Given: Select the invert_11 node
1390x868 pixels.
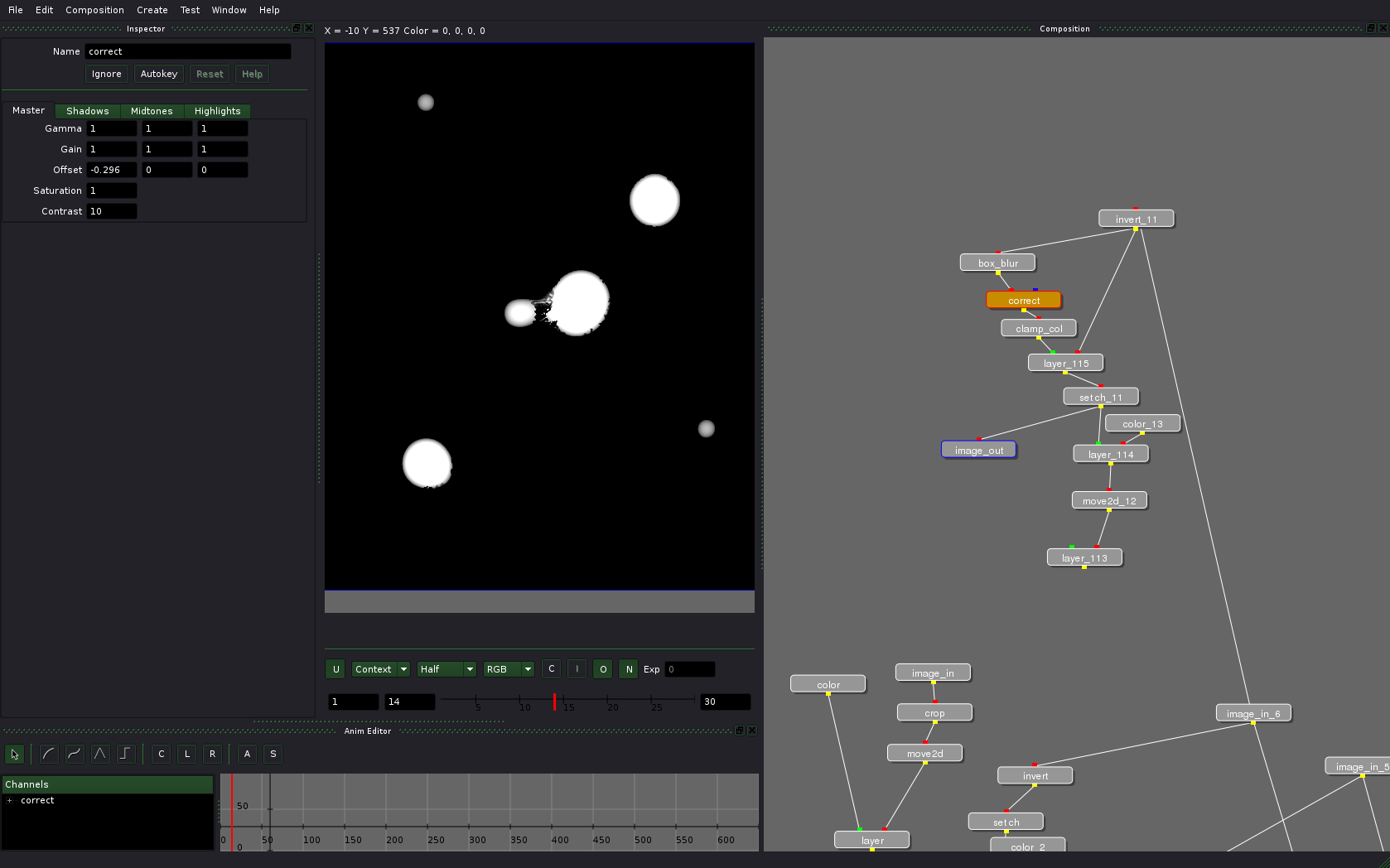Looking at the screenshot, I should 1136,219.
